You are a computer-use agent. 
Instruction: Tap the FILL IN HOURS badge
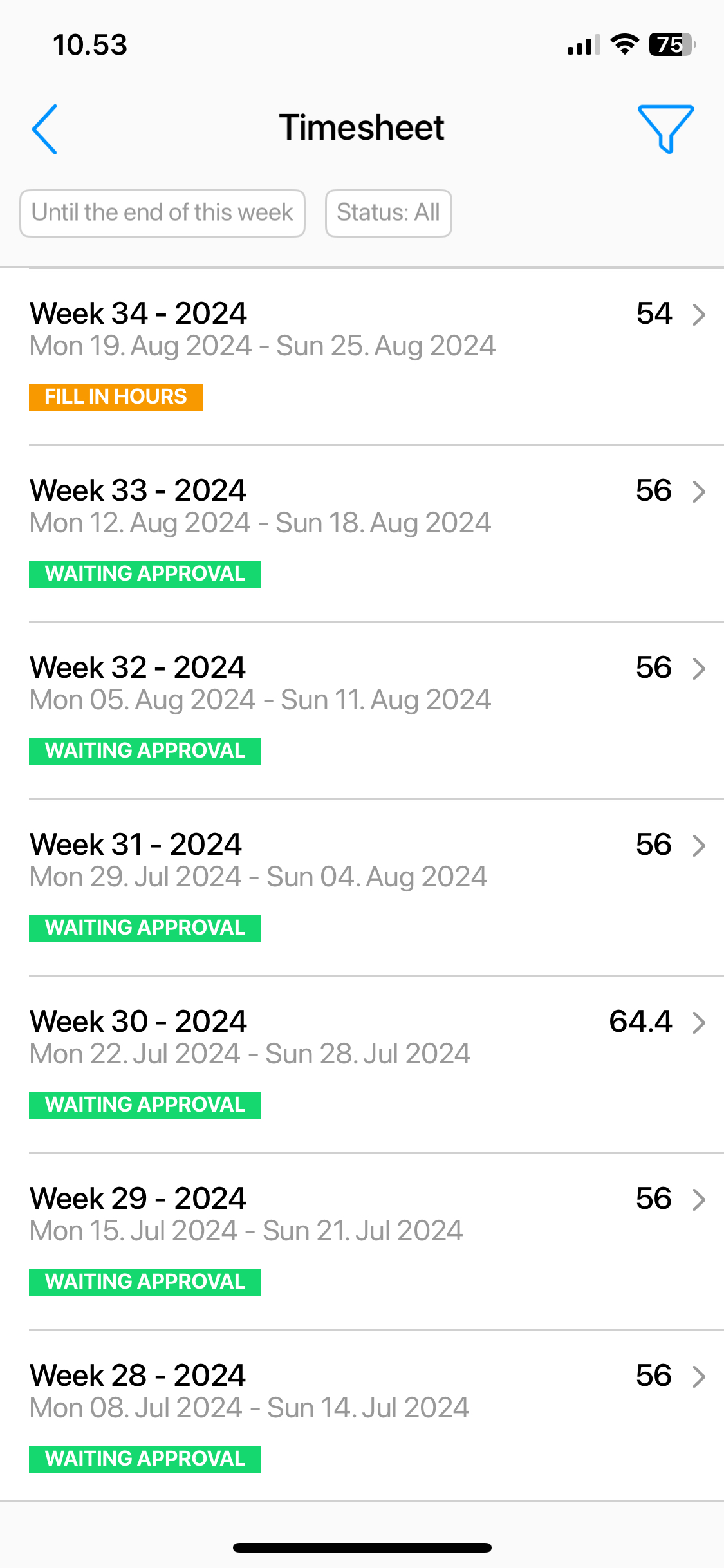pyautogui.click(x=116, y=397)
